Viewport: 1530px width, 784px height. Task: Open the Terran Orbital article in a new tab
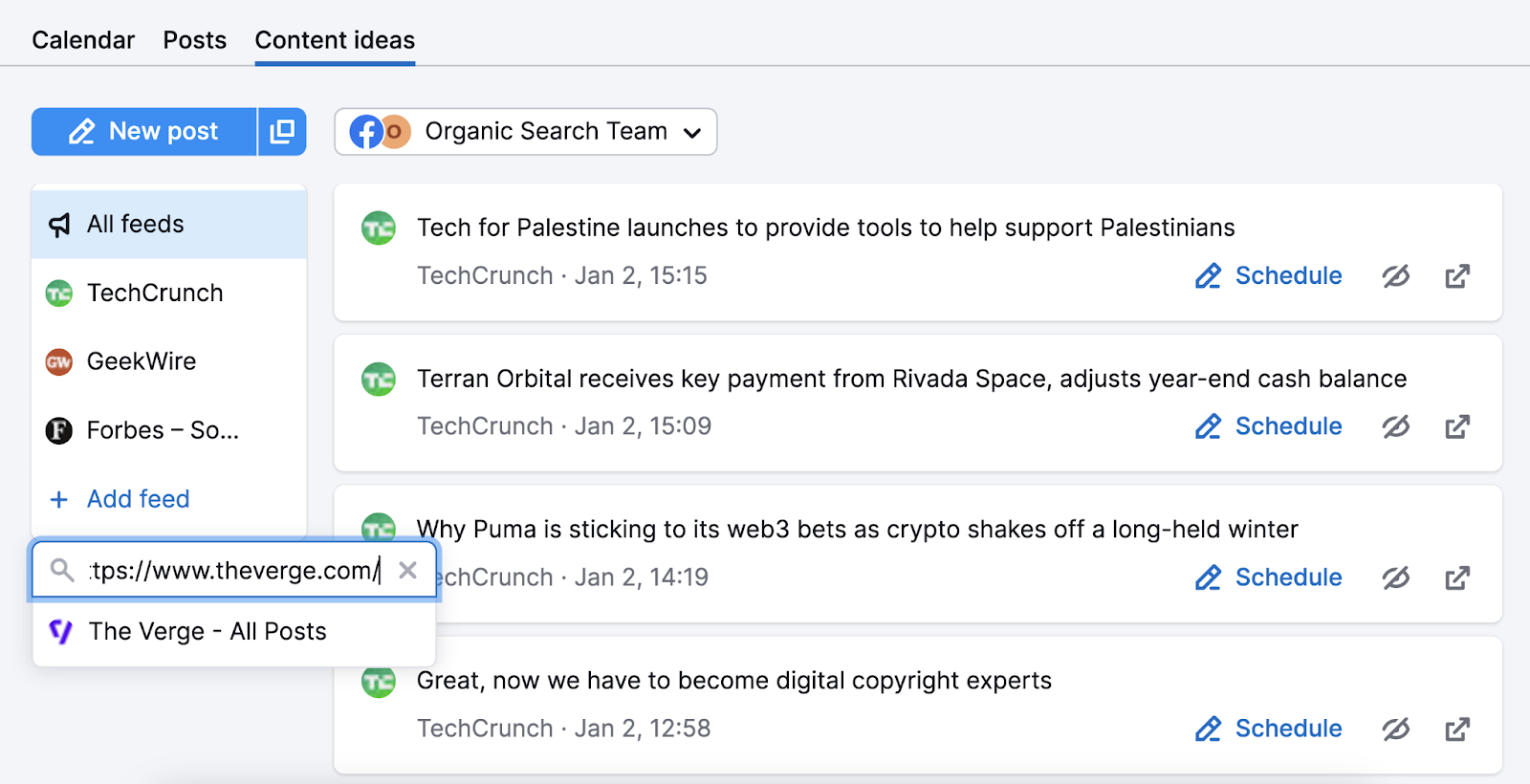(1457, 426)
